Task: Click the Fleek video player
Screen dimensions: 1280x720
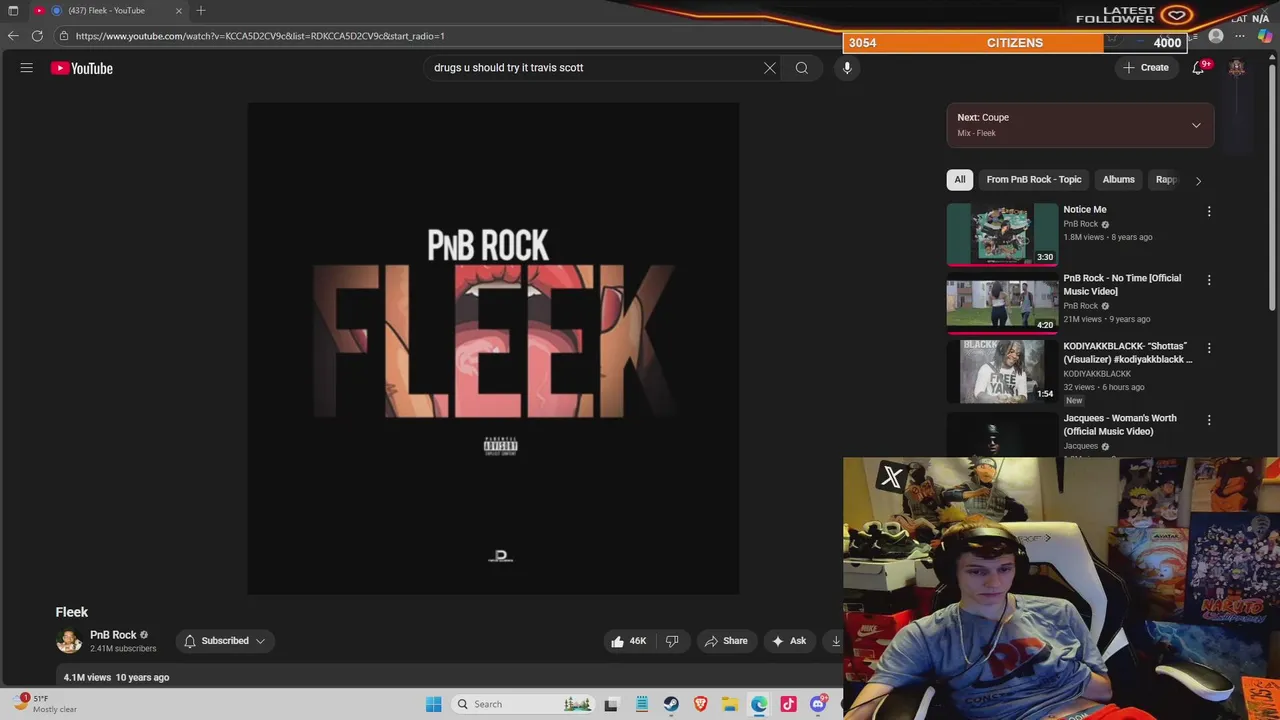Action: point(493,348)
